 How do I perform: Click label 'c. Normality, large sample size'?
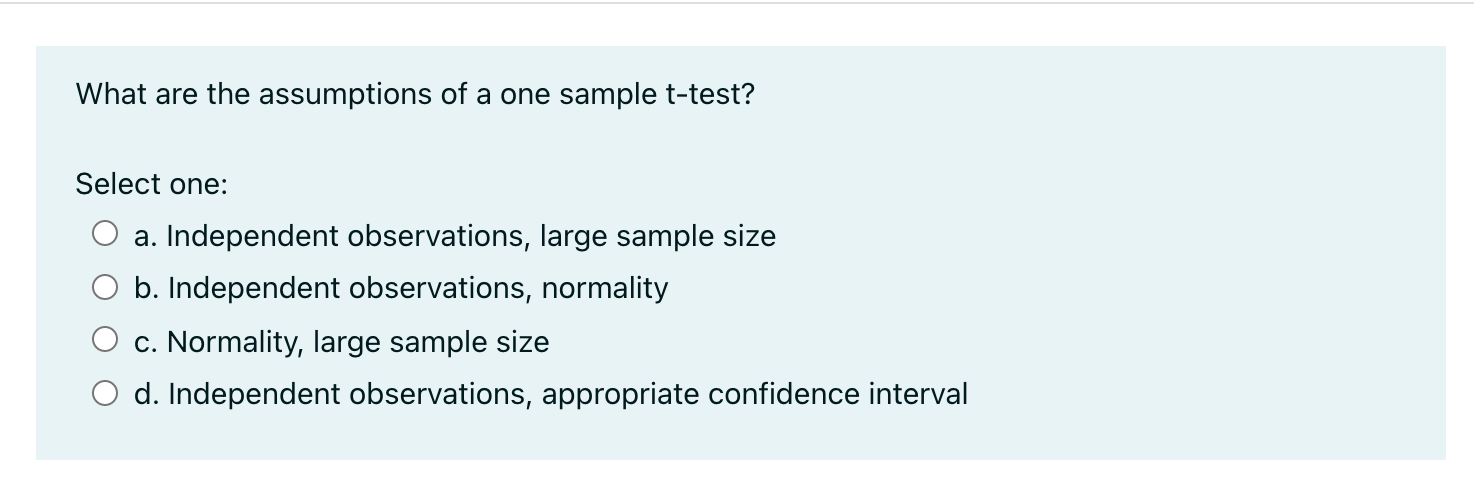(x=342, y=343)
